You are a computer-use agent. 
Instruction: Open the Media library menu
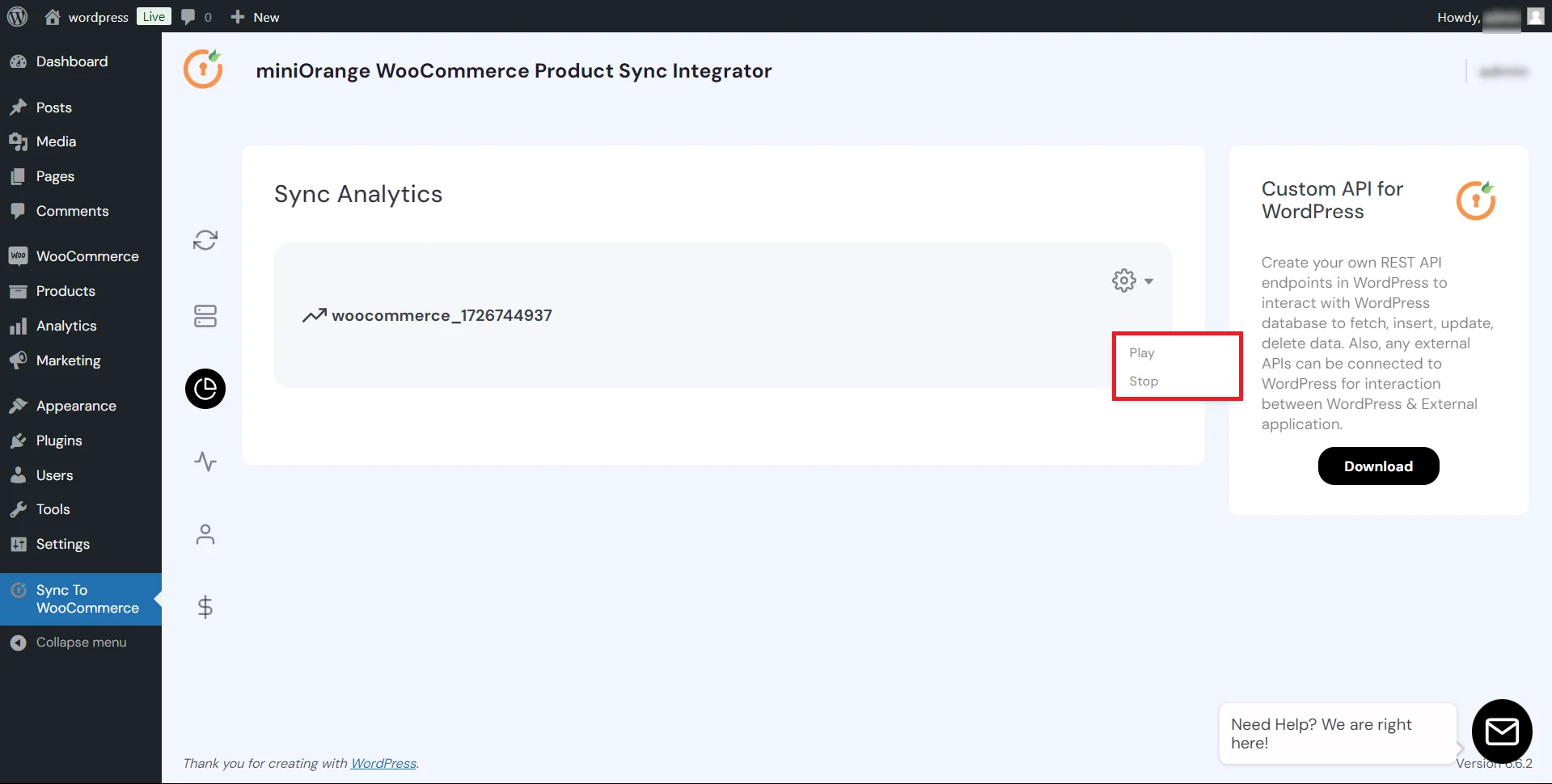point(81,141)
